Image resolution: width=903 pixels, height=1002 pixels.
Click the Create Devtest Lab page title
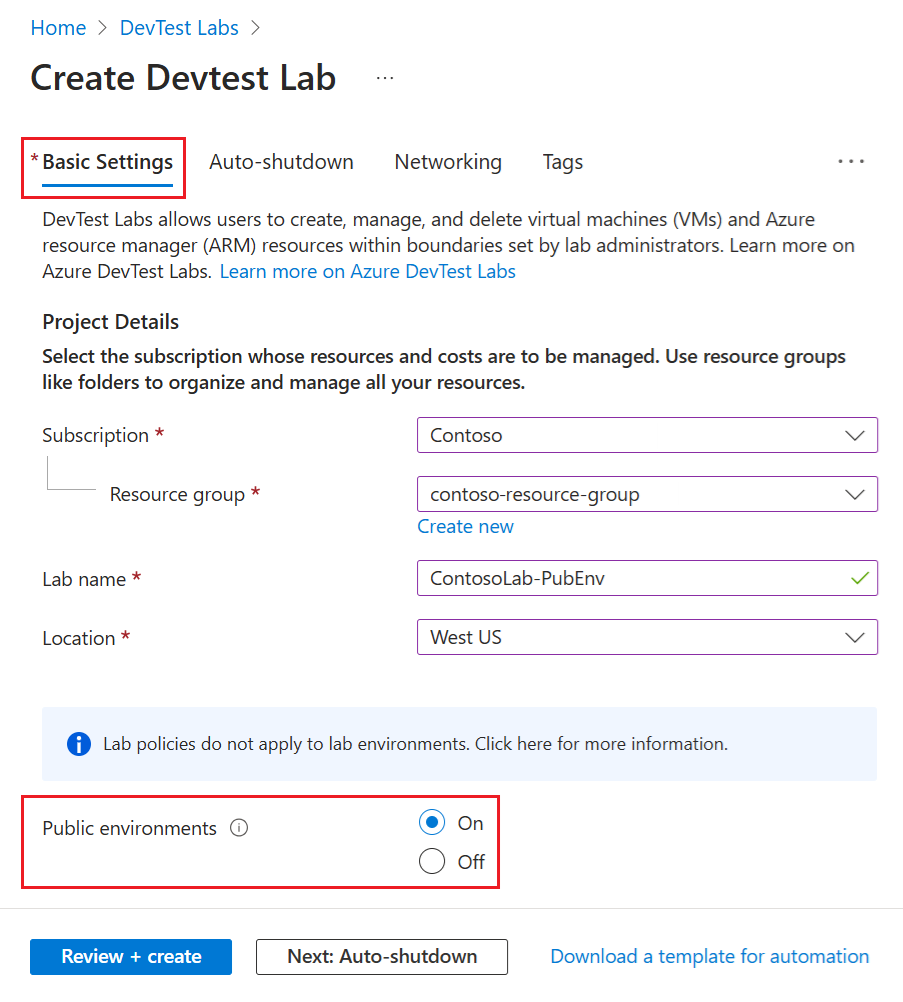click(x=183, y=78)
